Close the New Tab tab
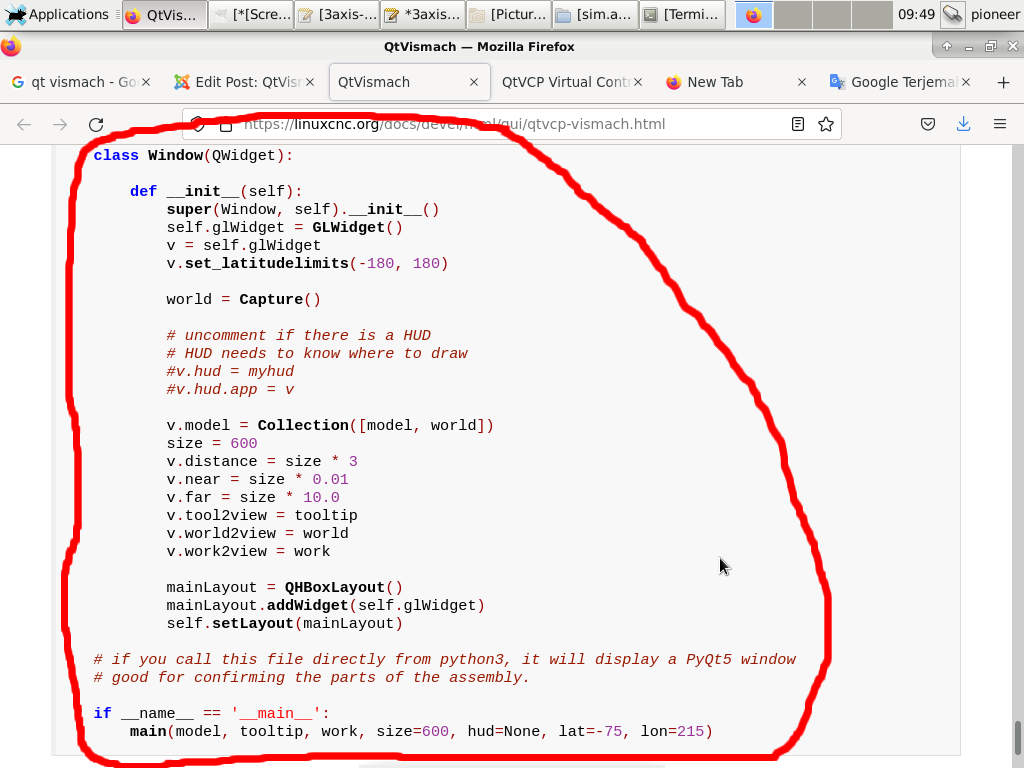Screen dimensions: 1024x768 pos(801,82)
